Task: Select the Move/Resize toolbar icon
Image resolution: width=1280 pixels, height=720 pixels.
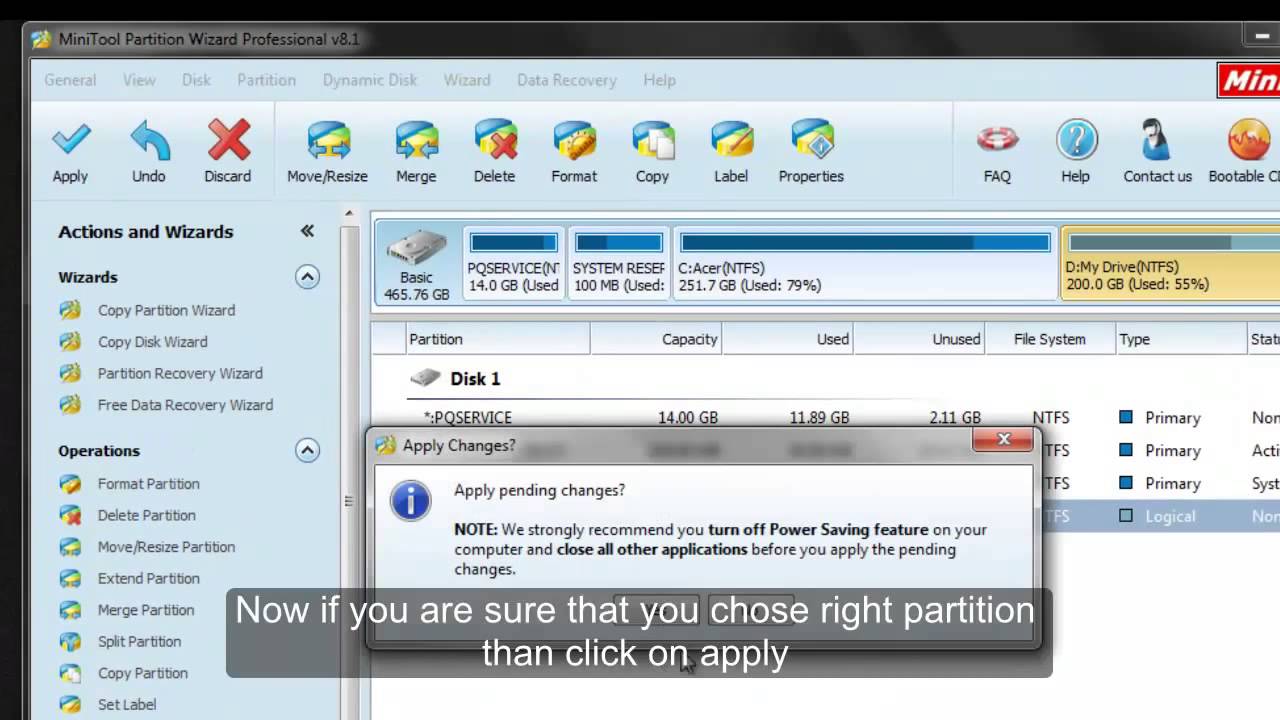Action: tap(328, 141)
